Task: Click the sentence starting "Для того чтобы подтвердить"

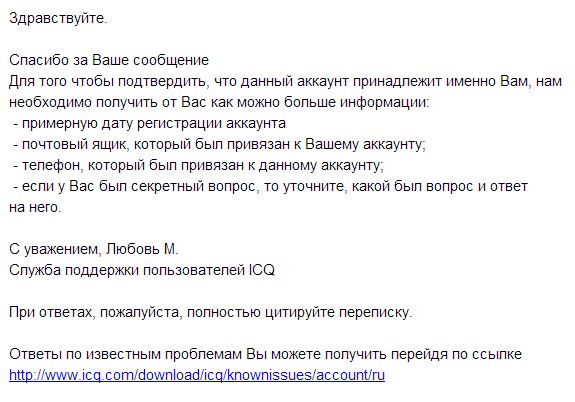Action: click(285, 81)
